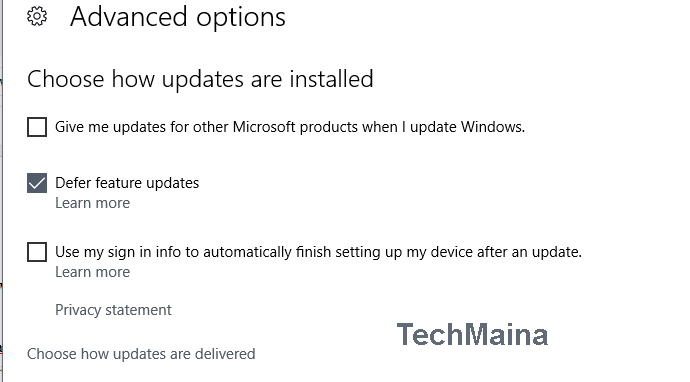Click the Defer feature updates label text
The image size is (690, 382).
tap(127, 183)
